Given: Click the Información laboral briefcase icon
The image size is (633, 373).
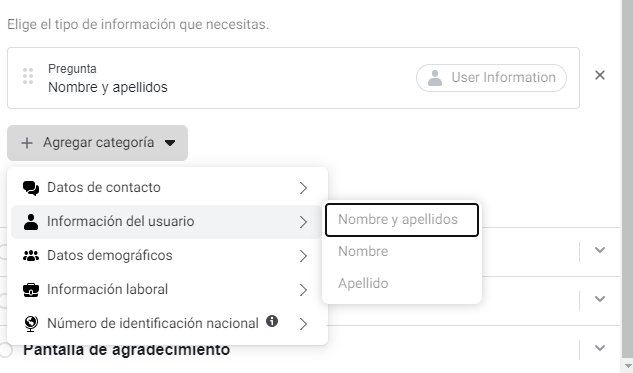Looking at the screenshot, I should (x=31, y=289).
